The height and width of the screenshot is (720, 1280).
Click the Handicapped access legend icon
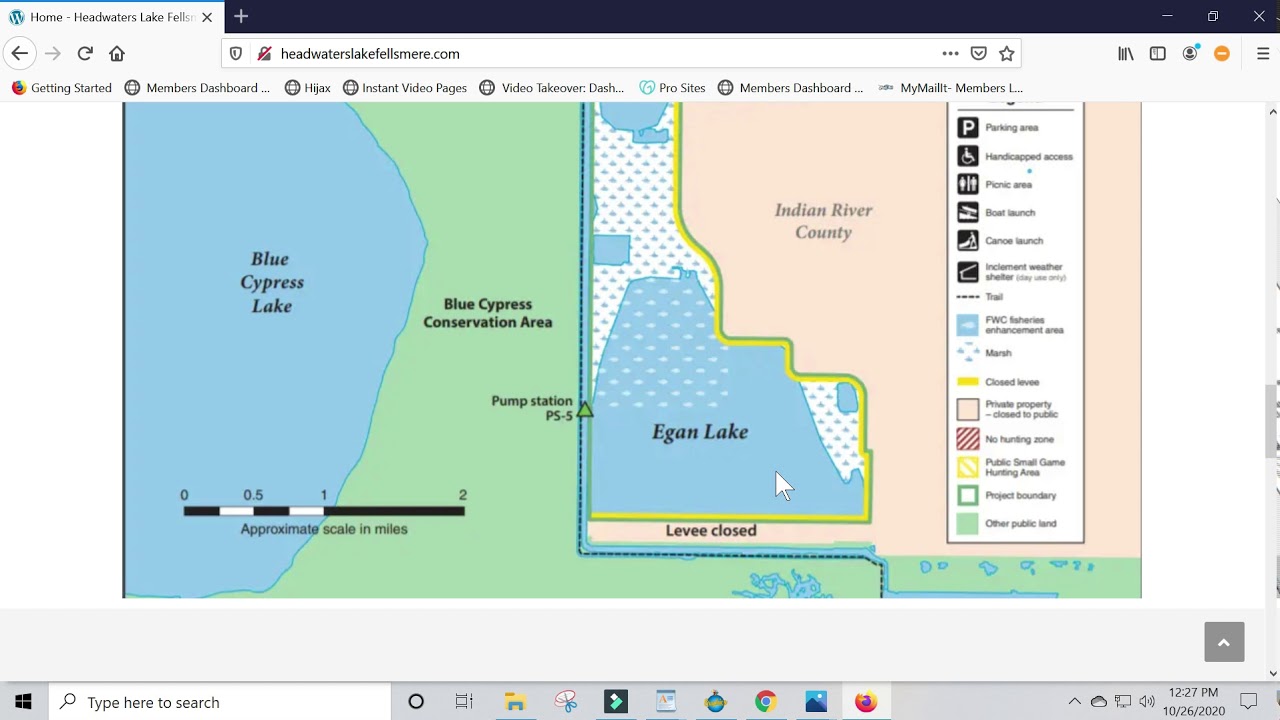[968, 156]
